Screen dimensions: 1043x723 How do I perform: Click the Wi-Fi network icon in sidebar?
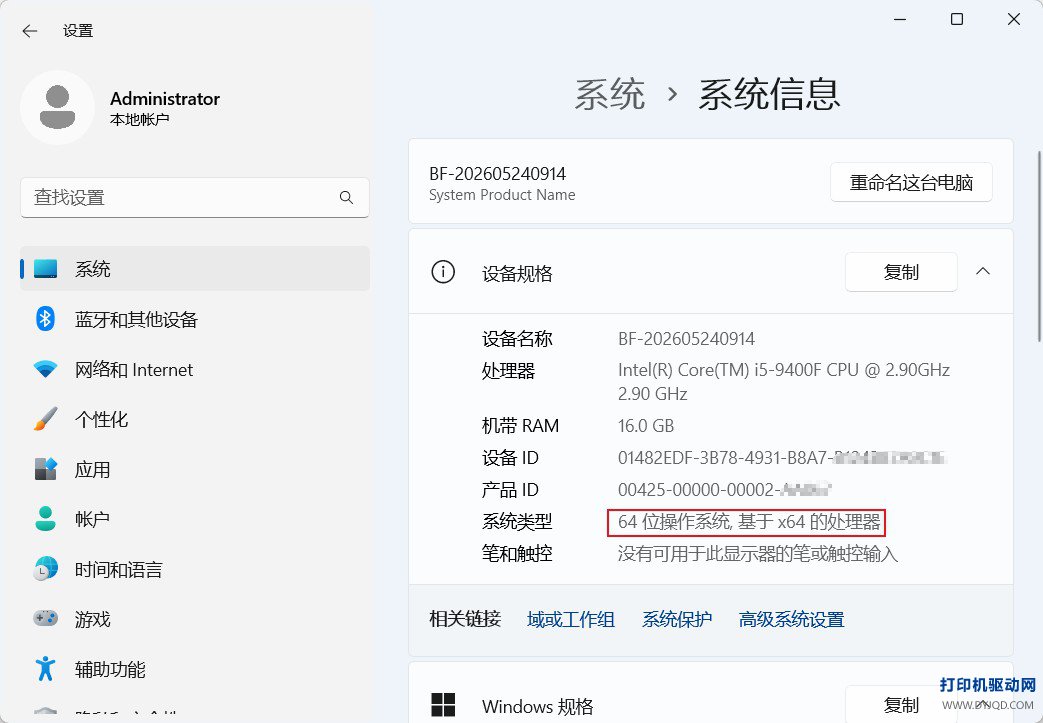pyautogui.click(x=45, y=369)
